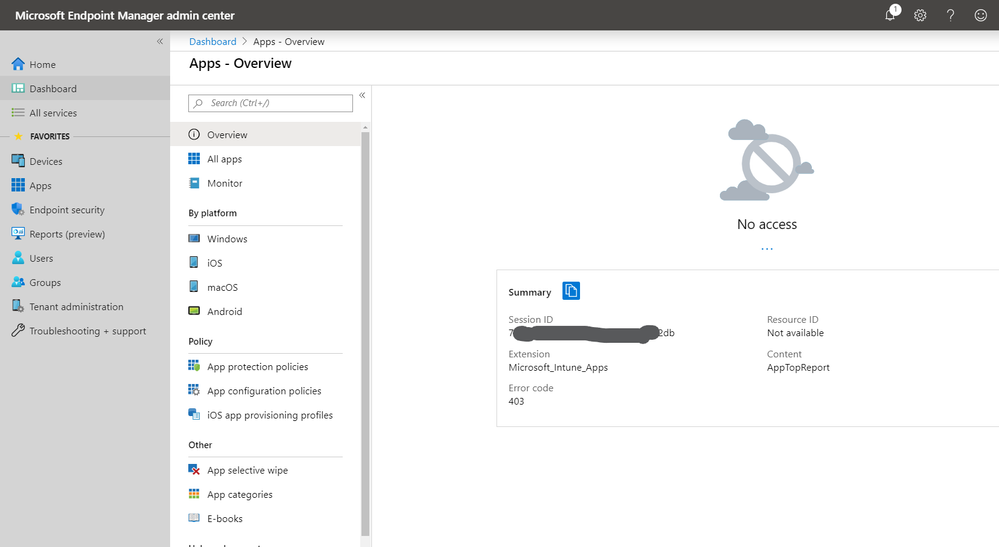Viewport: 999px width, 547px height.
Task: Select the Overview menu item
Action: pos(265,134)
